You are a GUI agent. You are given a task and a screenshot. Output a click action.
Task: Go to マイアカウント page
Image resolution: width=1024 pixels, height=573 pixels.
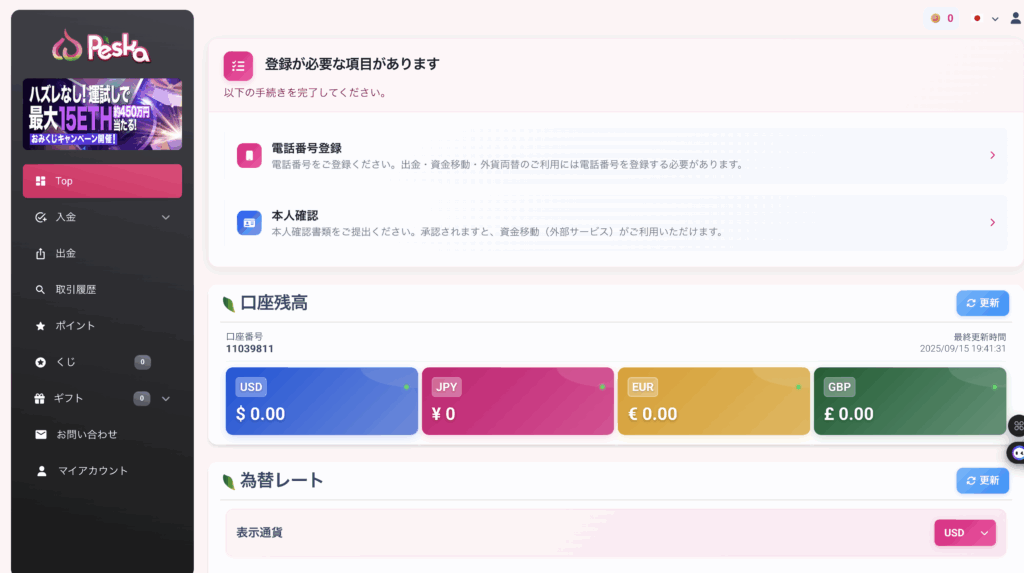(92, 470)
